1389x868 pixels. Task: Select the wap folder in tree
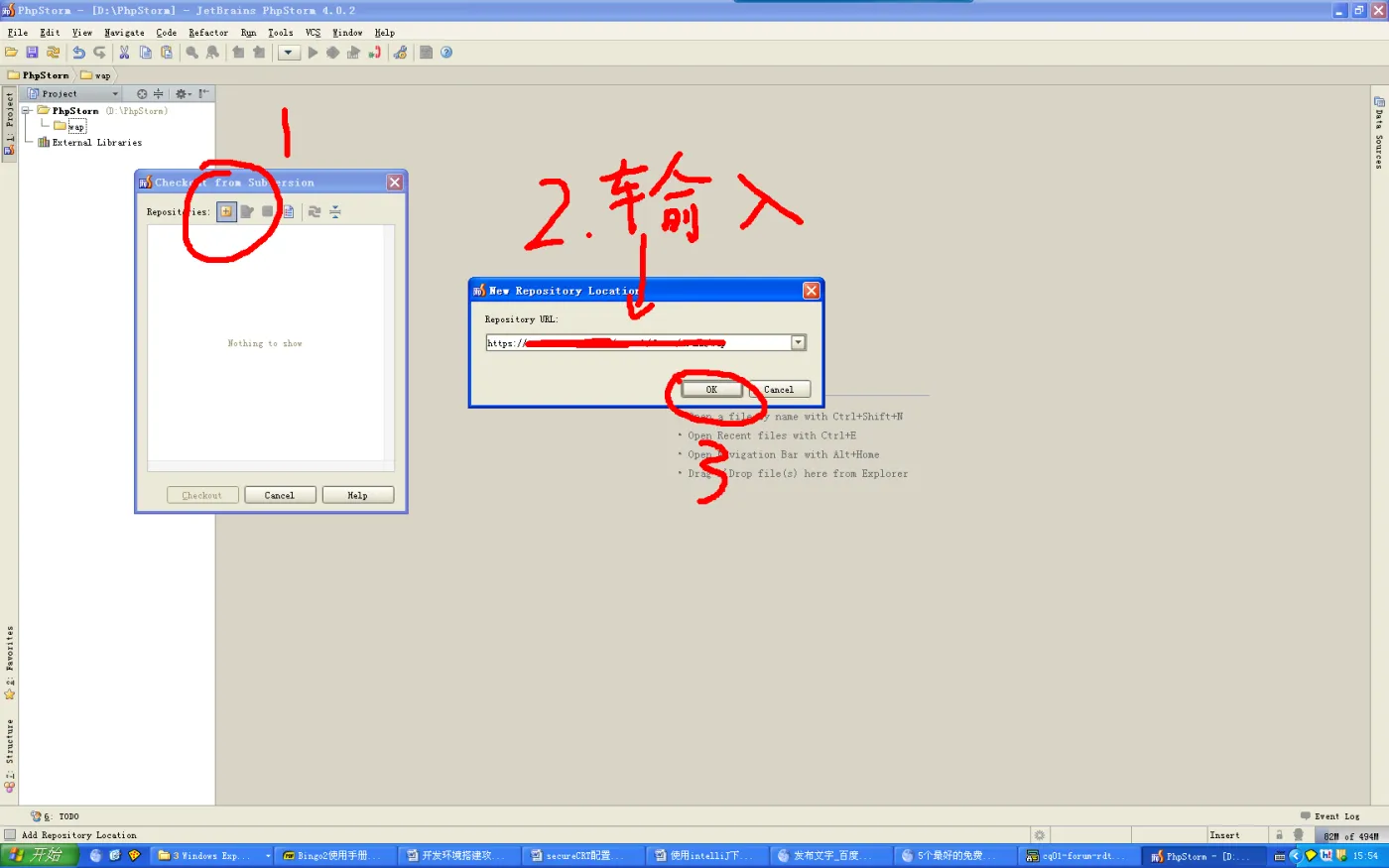pos(69,127)
